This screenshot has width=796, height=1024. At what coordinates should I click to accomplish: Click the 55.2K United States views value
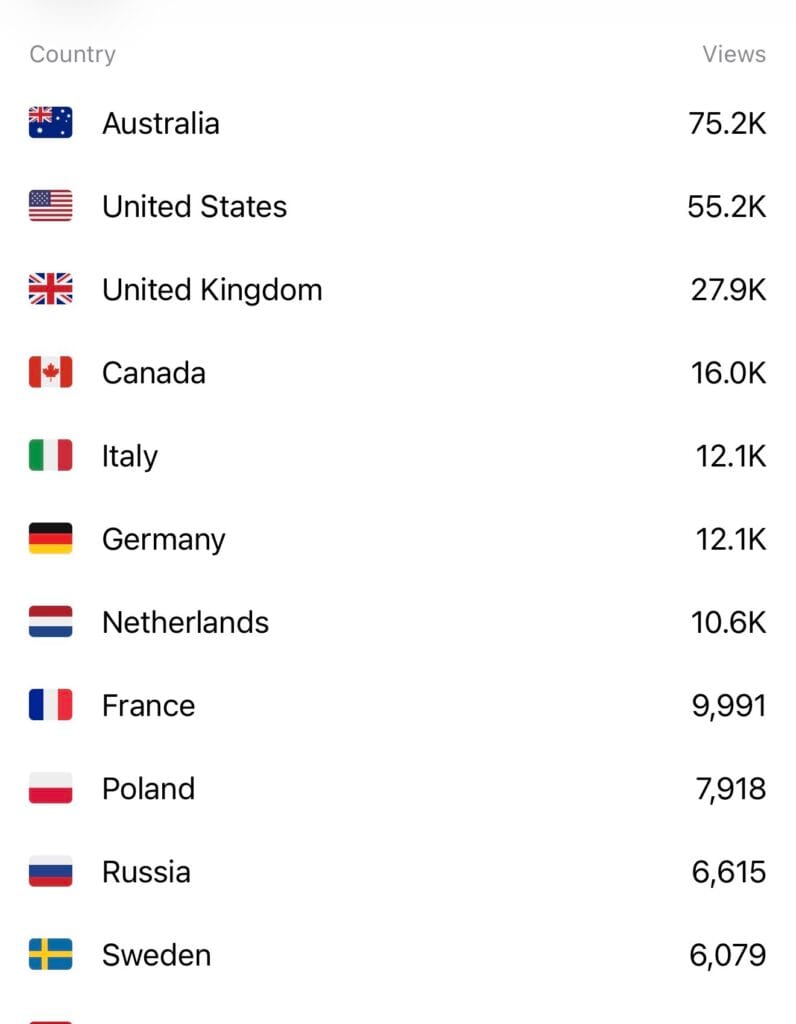[x=727, y=206]
